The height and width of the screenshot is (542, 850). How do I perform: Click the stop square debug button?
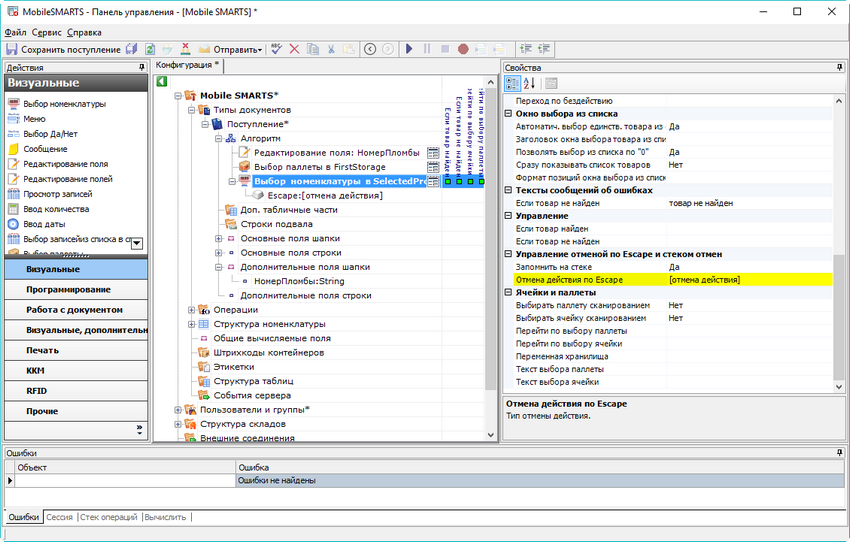click(x=445, y=49)
